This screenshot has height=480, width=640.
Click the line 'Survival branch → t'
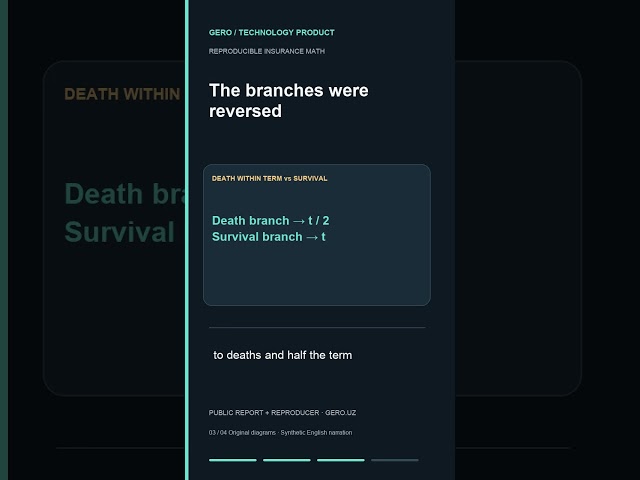269,237
